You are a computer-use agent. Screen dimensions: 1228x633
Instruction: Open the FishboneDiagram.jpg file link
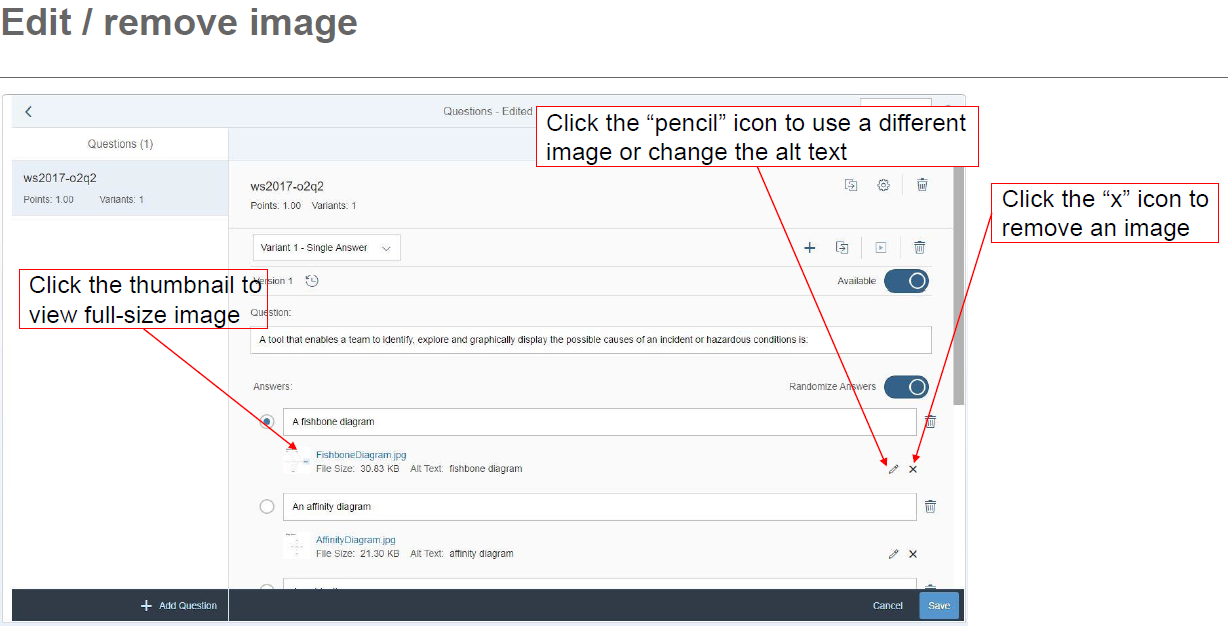coord(361,455)
